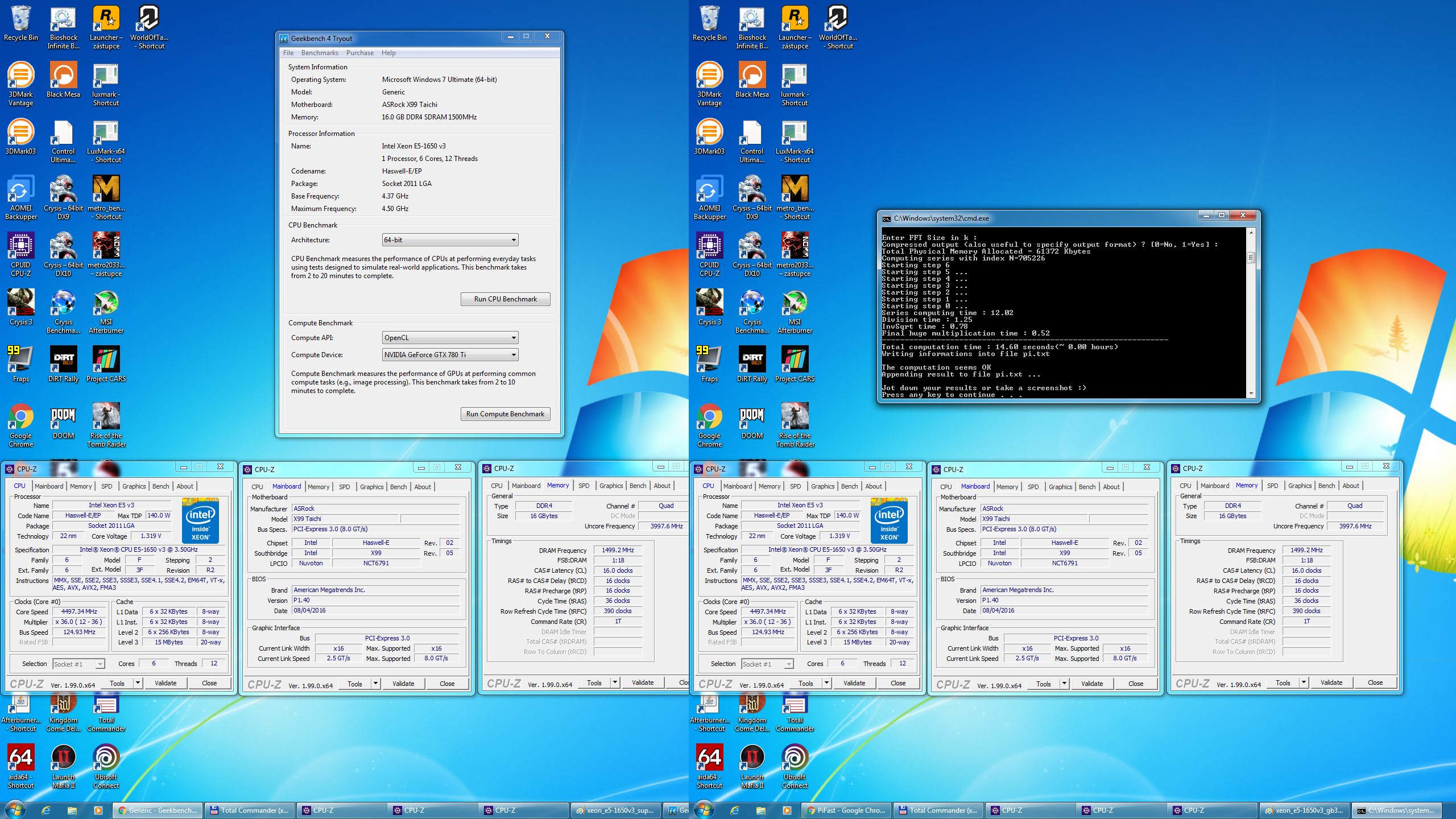
Task: Click the Run Compute Benchmark button
Action: tap(505, 414)
